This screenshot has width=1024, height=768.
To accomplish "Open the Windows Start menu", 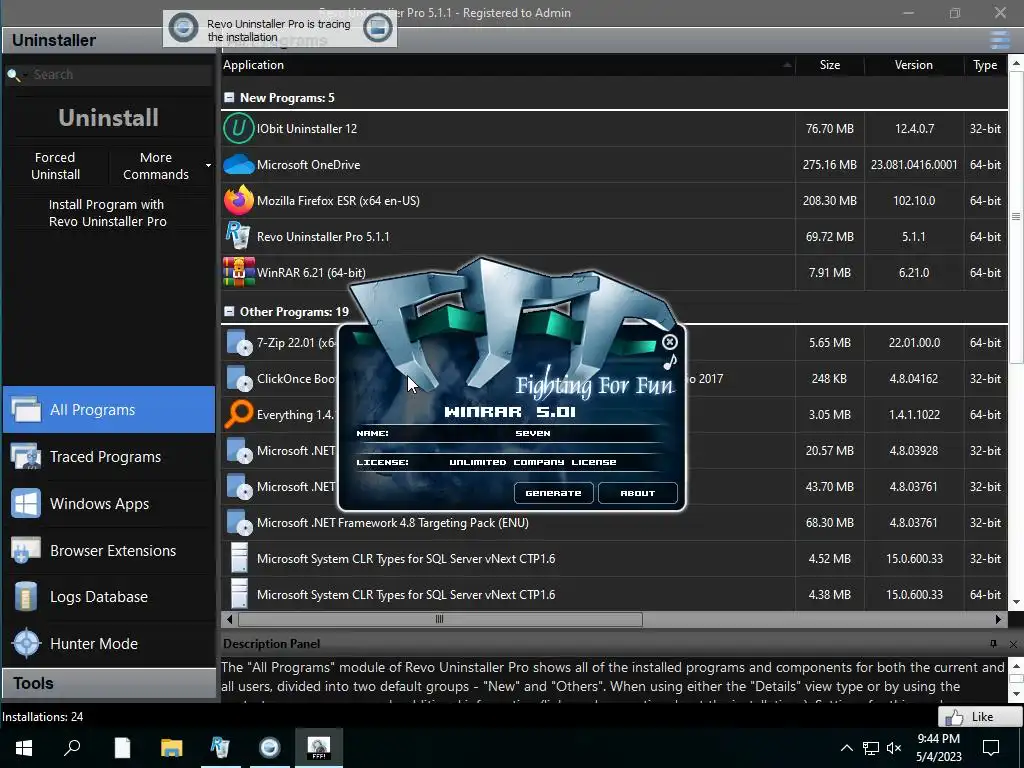I will (24, 748).
